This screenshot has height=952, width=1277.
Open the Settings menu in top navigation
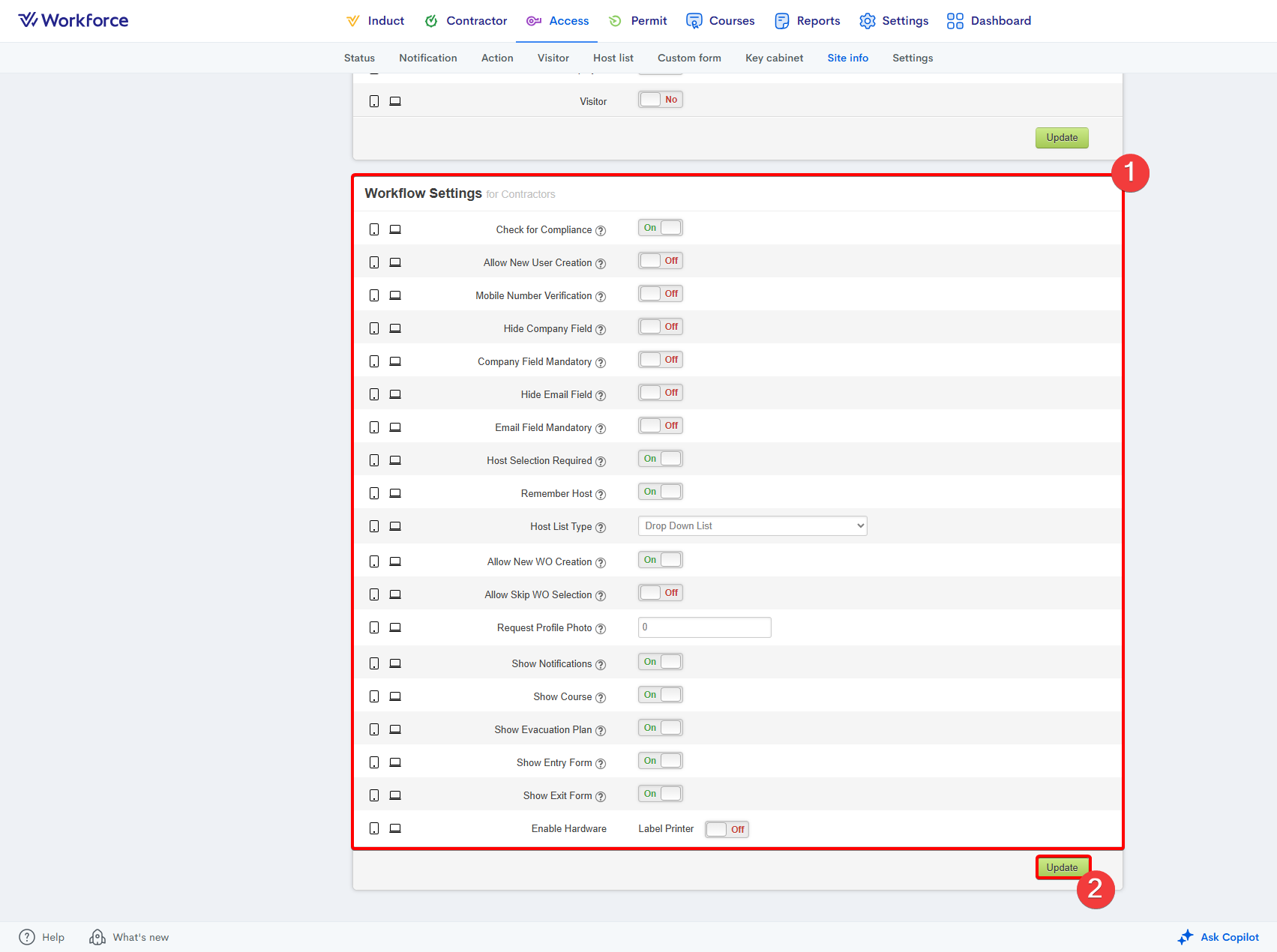pyautogui.click(x=894, y=21)
